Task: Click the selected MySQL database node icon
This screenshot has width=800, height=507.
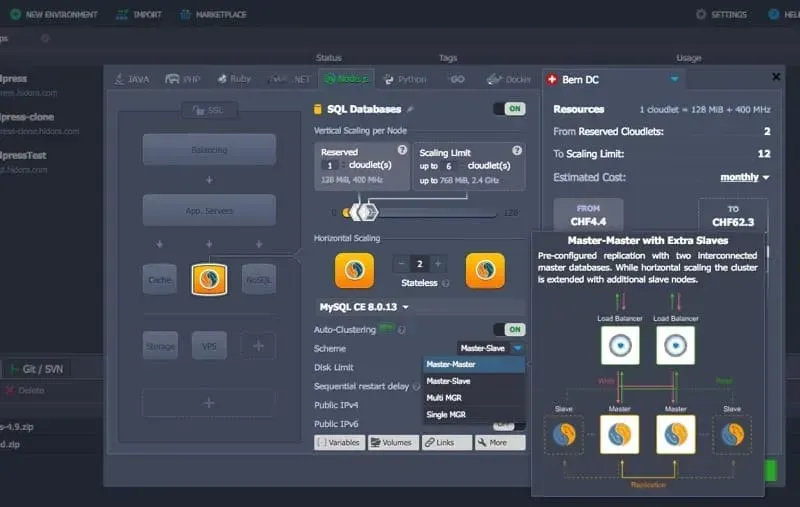Action: (x=209, y=279)
